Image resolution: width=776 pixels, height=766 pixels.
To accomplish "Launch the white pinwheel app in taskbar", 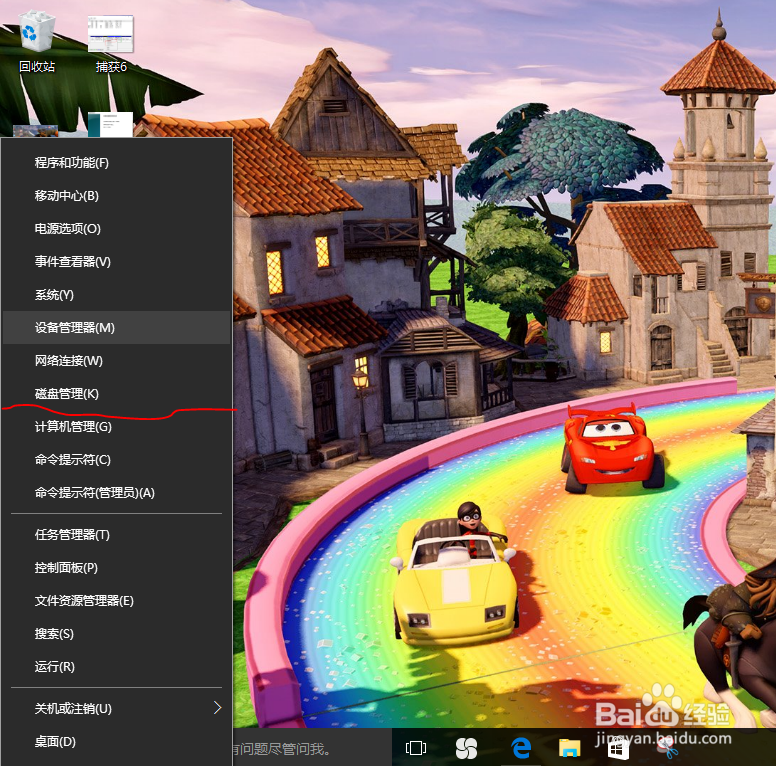I will click(x=466, y=748).
